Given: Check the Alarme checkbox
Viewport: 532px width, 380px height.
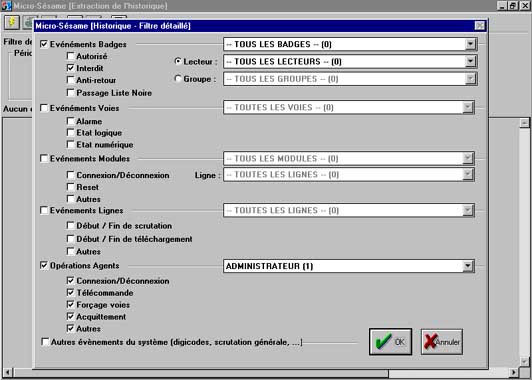Looking at the screenshot, I should click(71, 121).
